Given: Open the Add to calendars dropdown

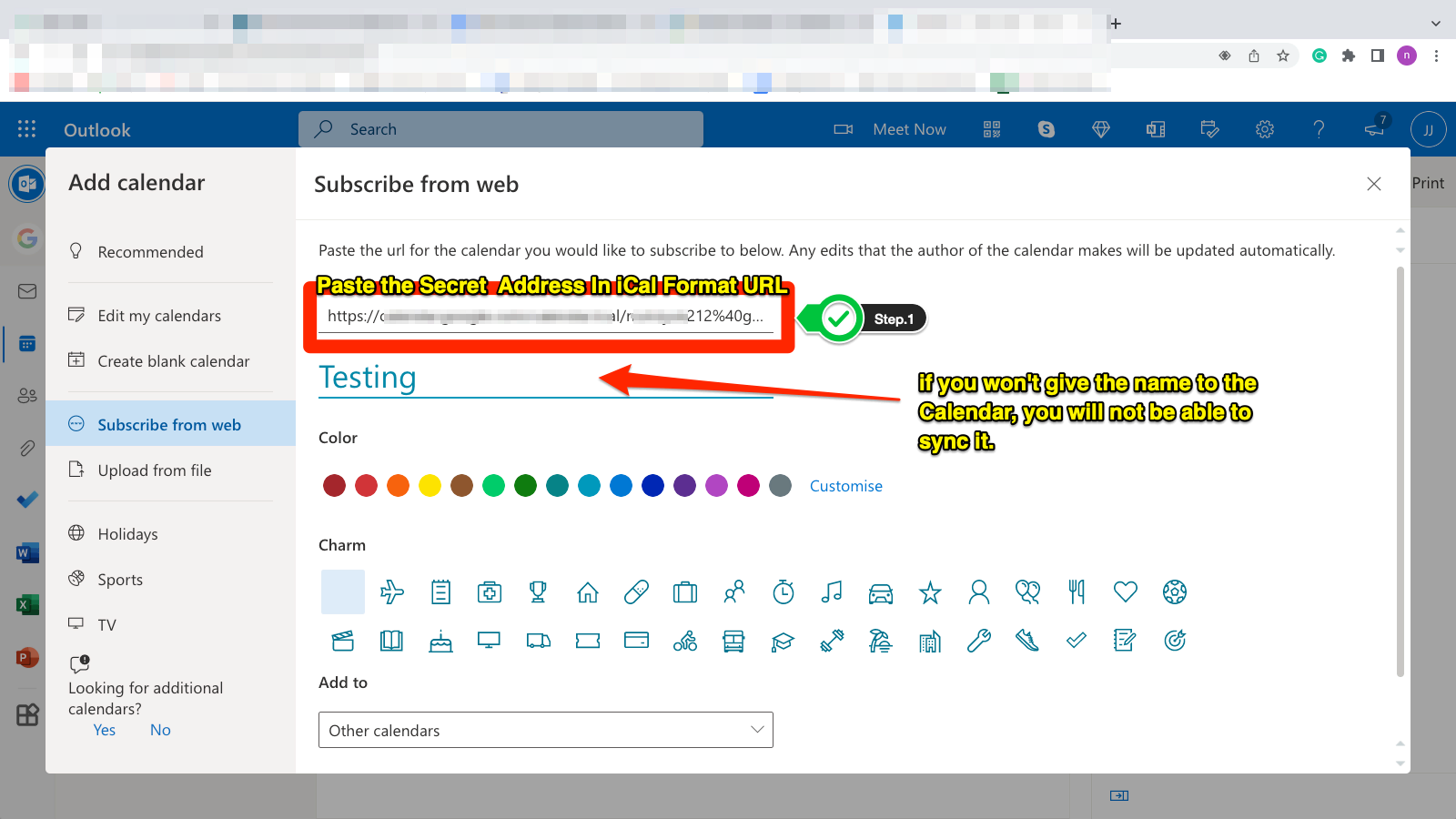Looking at the screenshot, I should tap(545, 730).
